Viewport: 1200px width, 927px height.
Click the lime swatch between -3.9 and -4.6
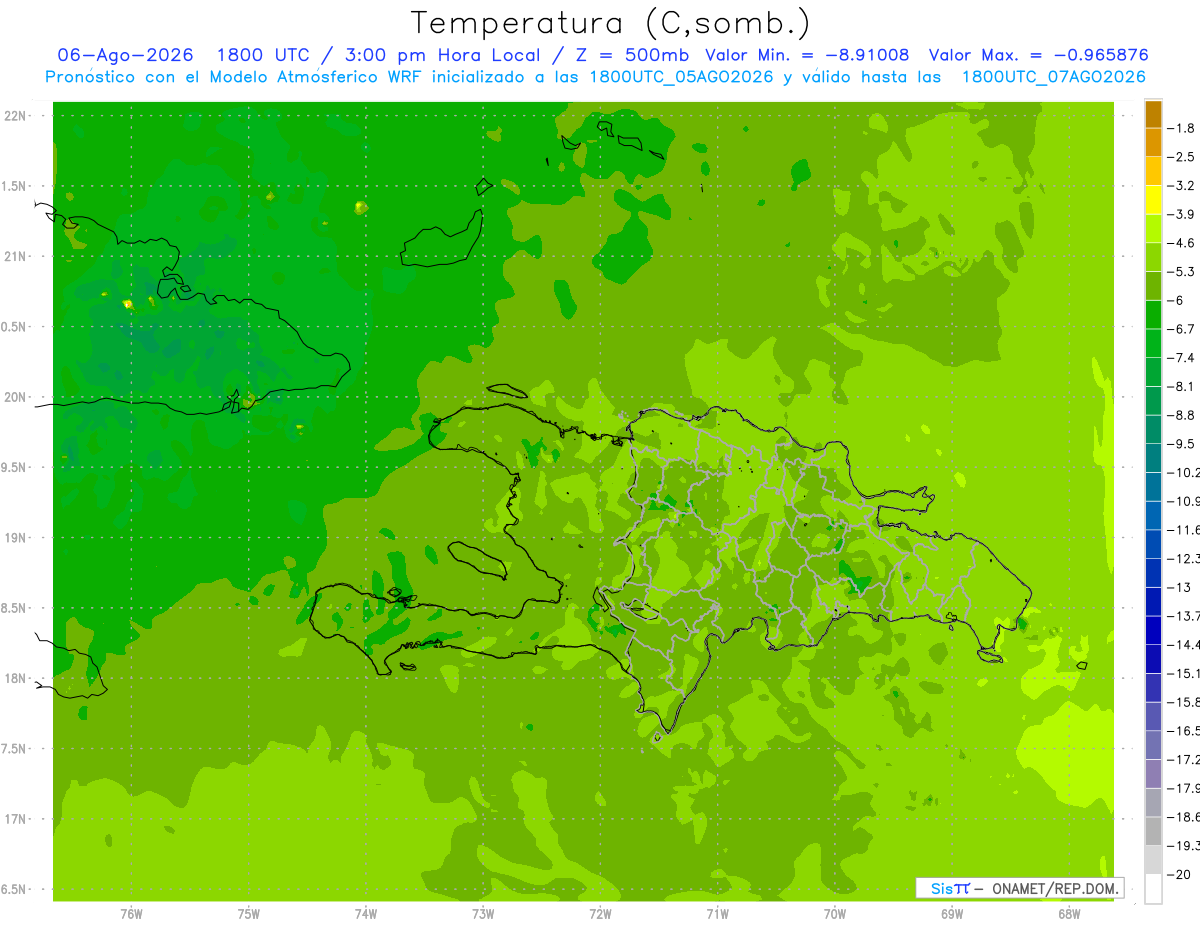click(x=1153, y=229)
